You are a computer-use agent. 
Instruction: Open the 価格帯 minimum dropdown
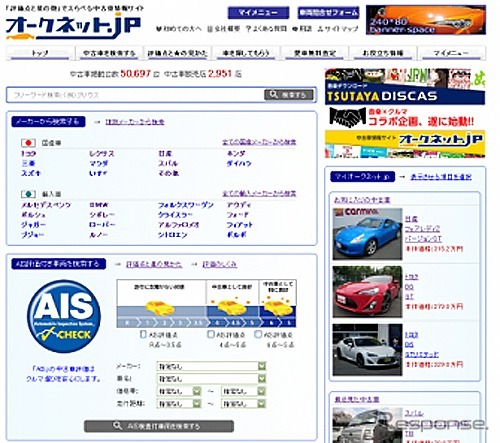pos(179,391)
